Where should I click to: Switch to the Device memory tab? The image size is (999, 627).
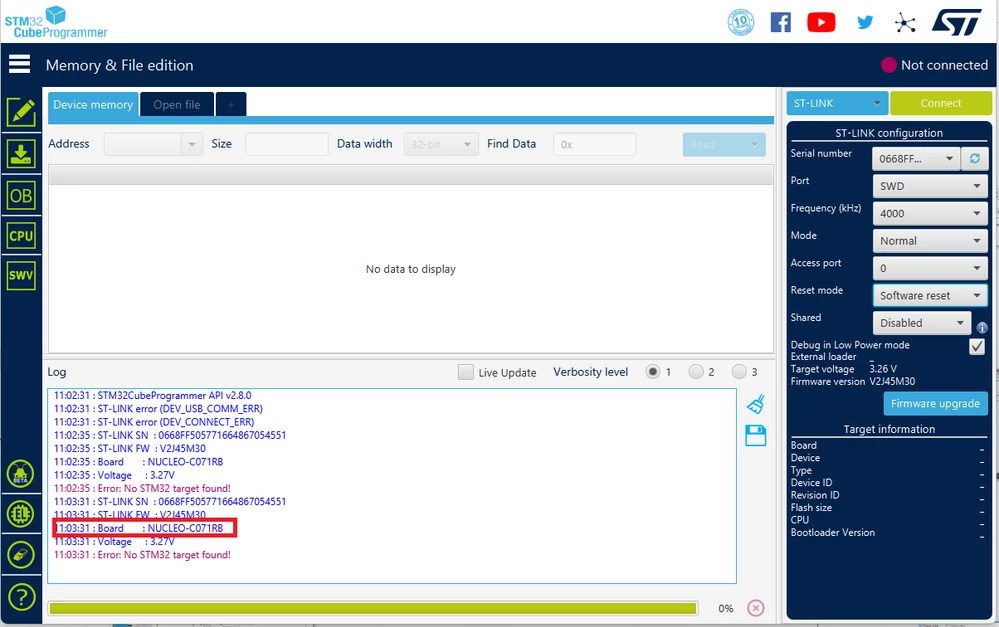tap(93, 104)
